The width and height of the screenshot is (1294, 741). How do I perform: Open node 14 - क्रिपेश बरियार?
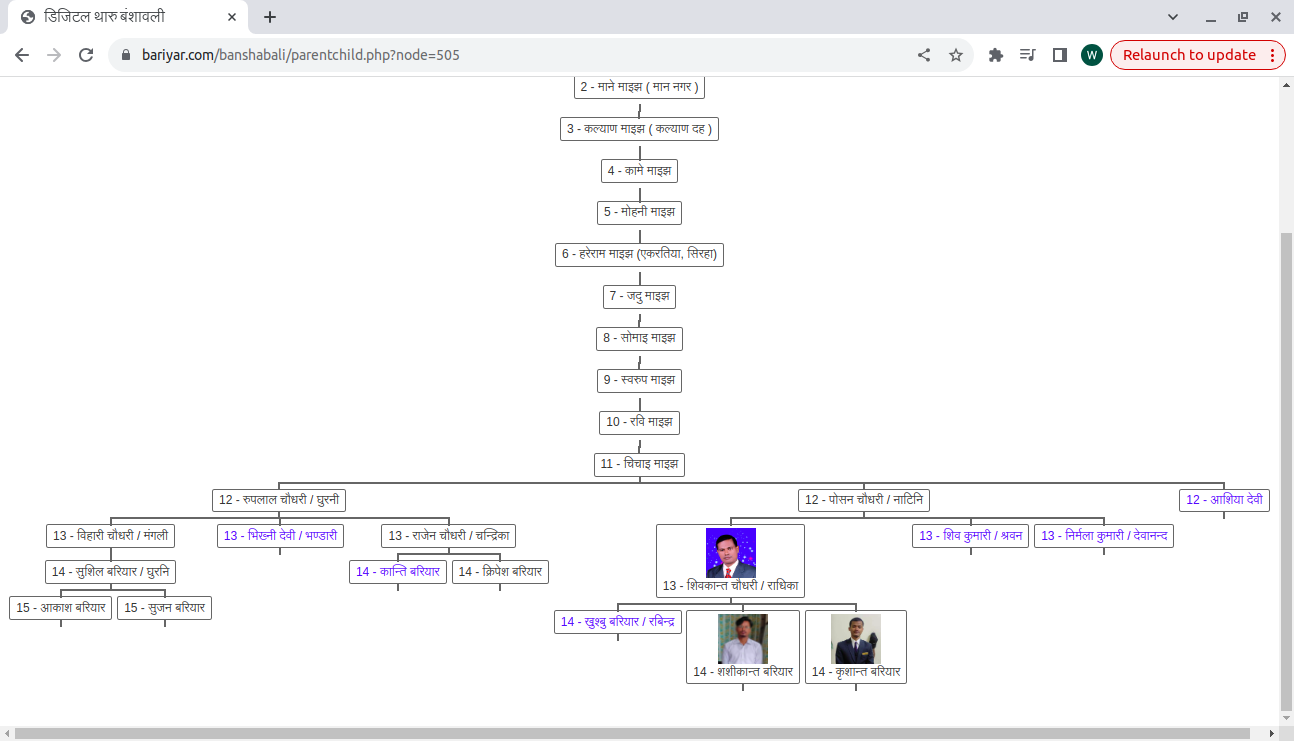(500, 572)
